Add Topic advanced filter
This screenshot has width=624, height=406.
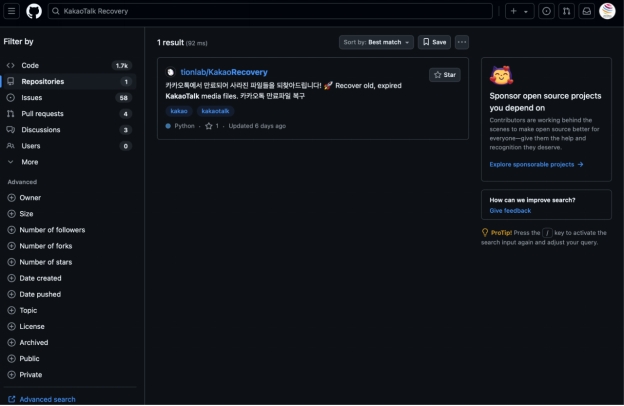point(22,310)
